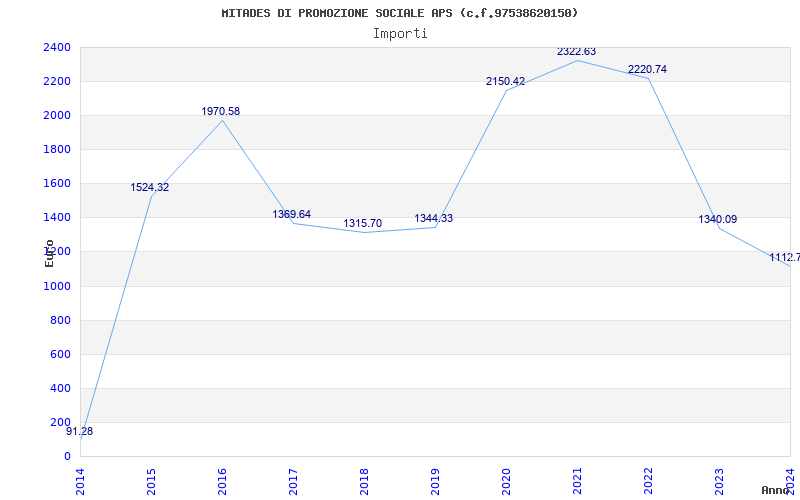Click the 2022 year axis label

[648, 482]
